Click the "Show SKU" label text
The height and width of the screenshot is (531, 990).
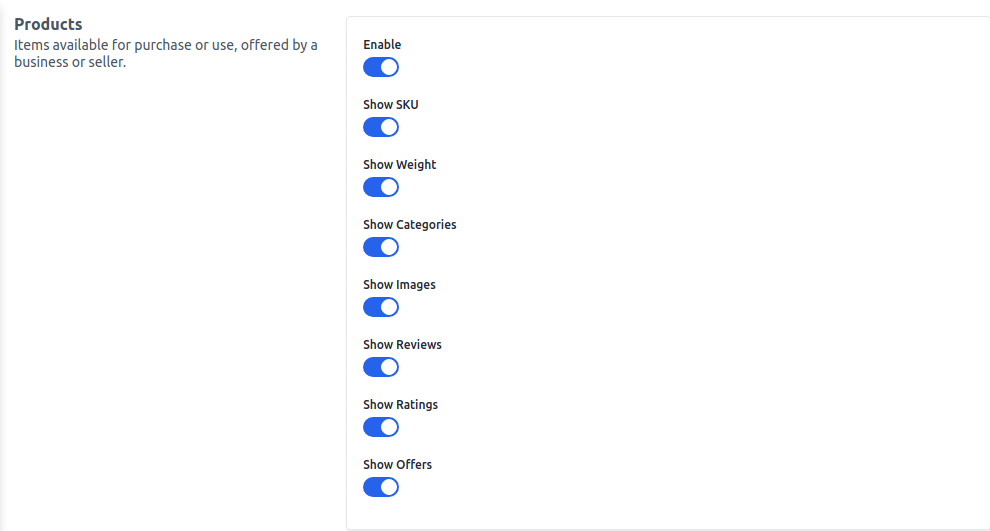(x=391, y=105)
